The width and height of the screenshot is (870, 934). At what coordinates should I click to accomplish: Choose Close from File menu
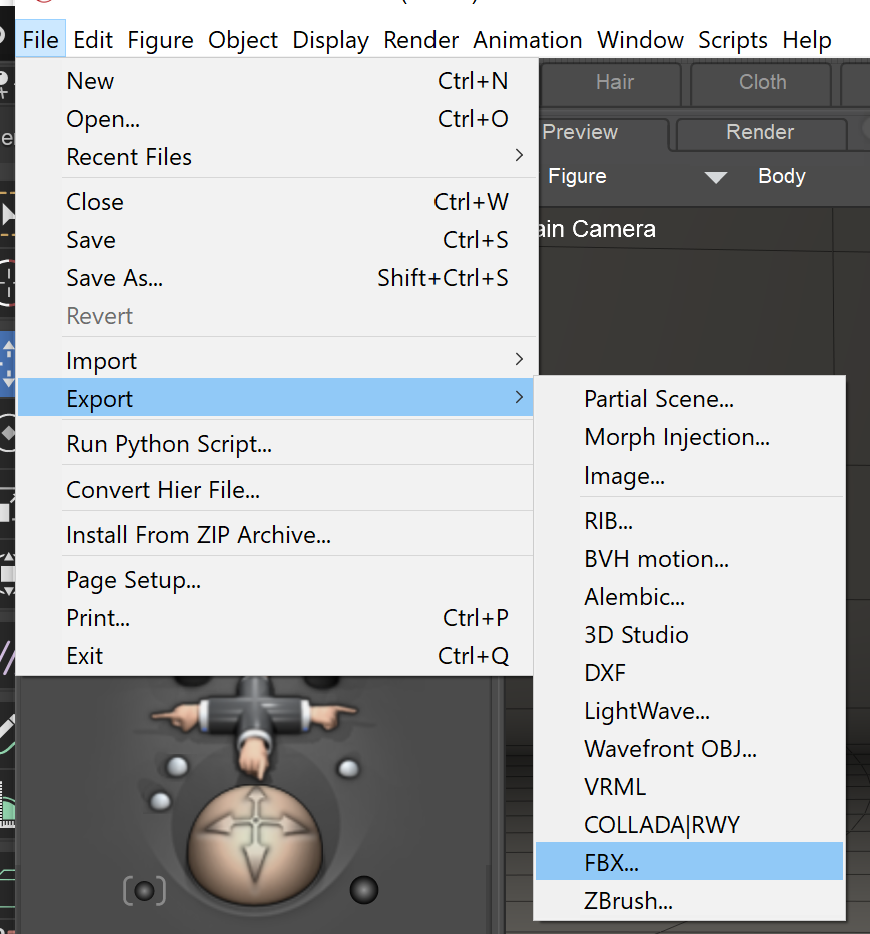(277, 202)
